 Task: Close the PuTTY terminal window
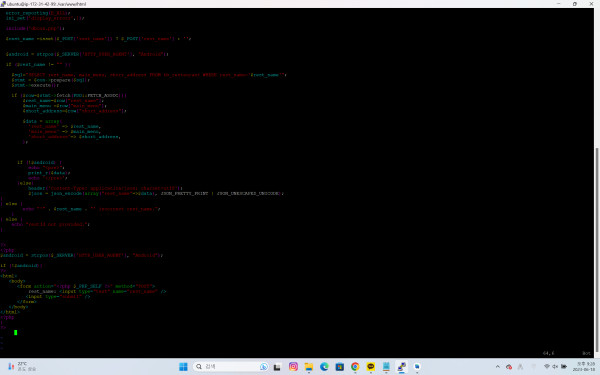(591, 4)
